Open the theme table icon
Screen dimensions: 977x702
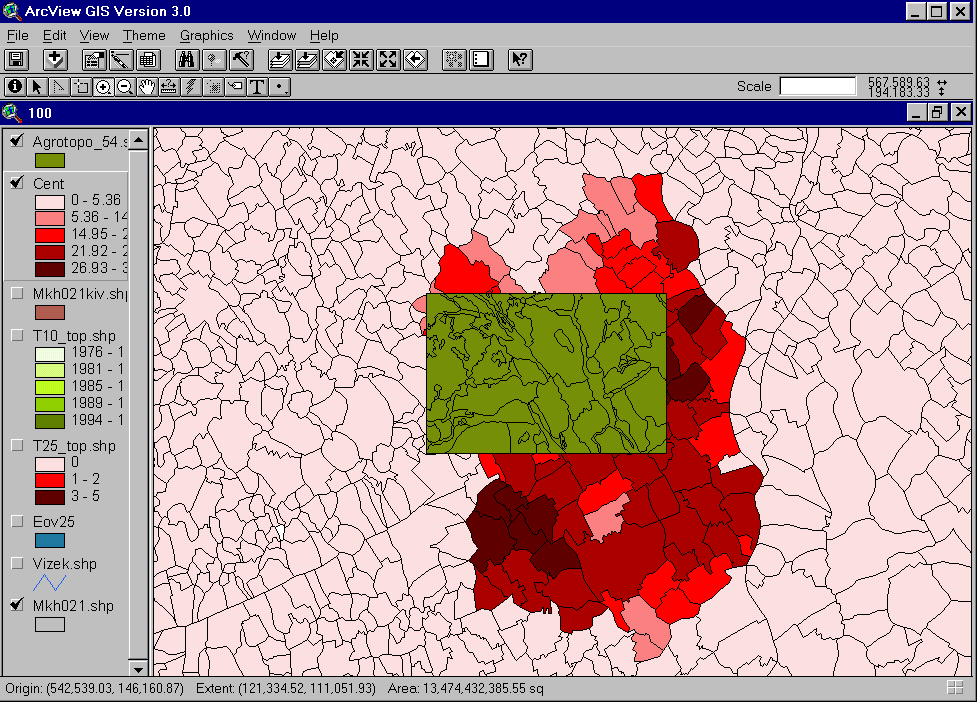click(148, 59)
